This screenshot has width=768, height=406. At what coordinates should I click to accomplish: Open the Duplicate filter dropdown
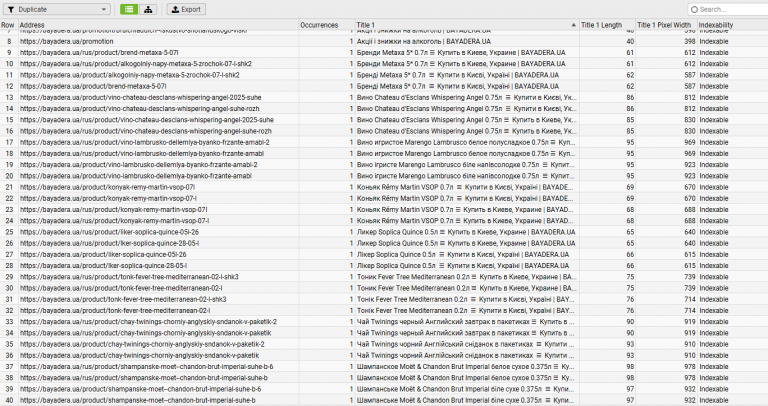pos(57,9)
